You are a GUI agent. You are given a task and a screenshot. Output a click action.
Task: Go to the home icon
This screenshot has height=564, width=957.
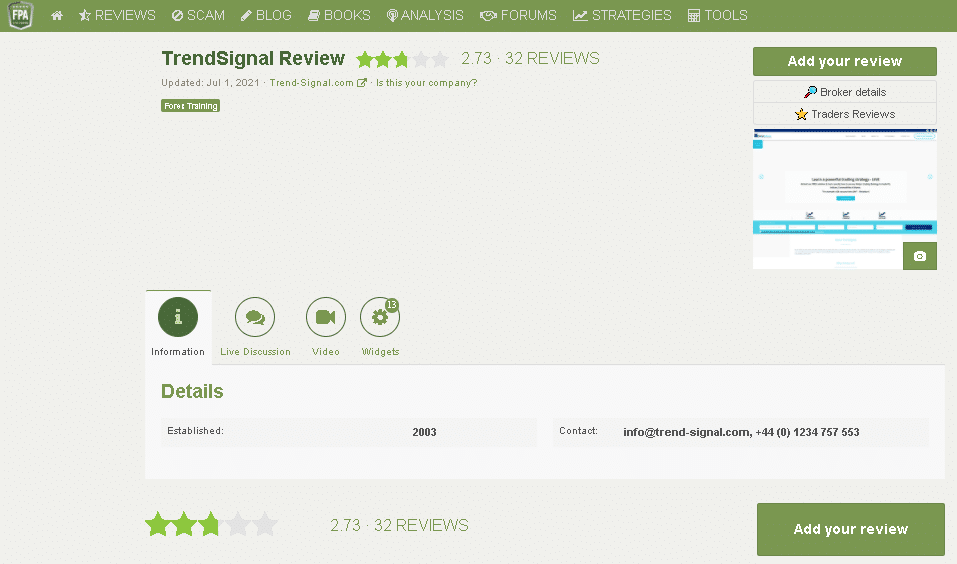[57, 16]
